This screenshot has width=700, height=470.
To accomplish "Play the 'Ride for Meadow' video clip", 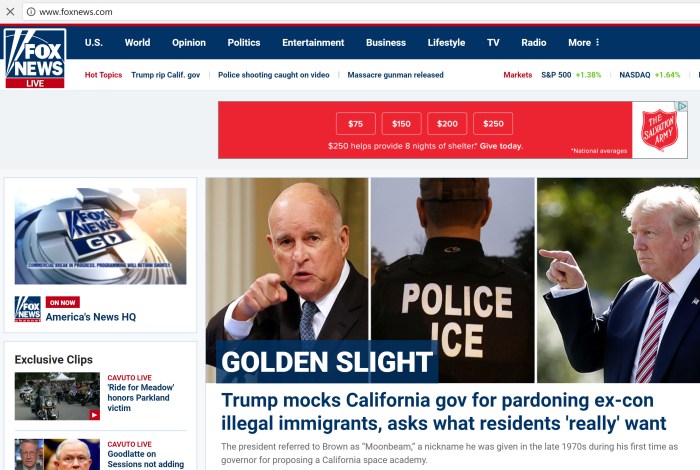I will 57,396.
